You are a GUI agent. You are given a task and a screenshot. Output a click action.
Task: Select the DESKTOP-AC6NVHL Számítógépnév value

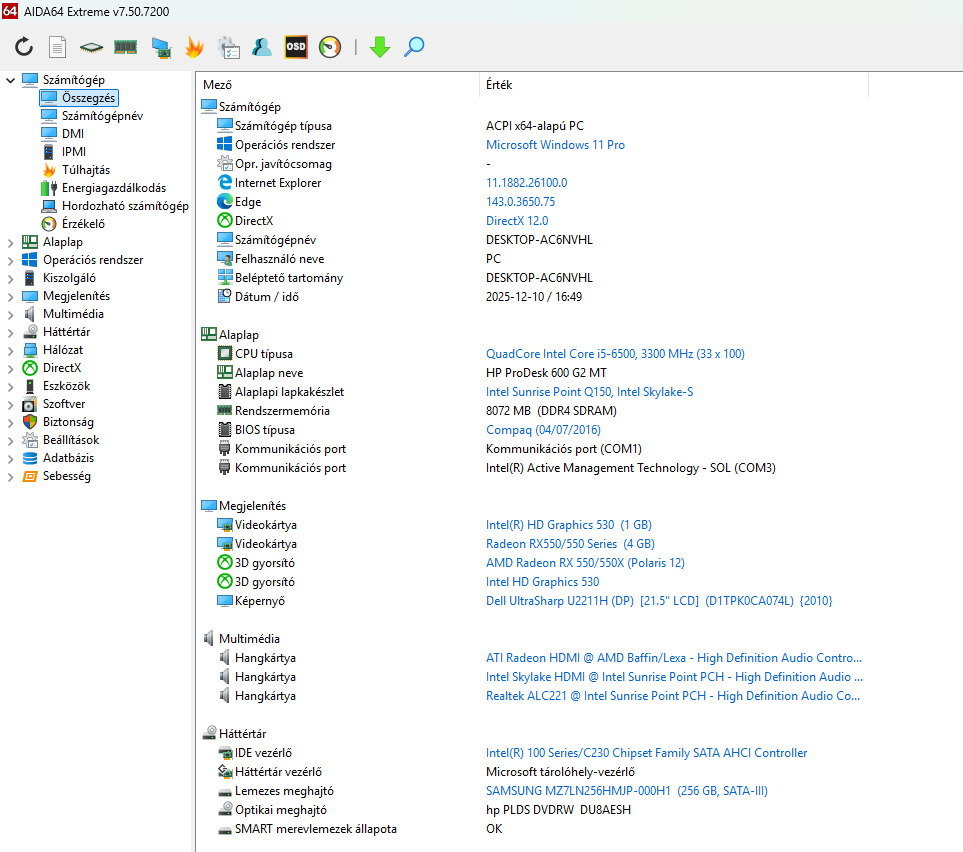539,240
